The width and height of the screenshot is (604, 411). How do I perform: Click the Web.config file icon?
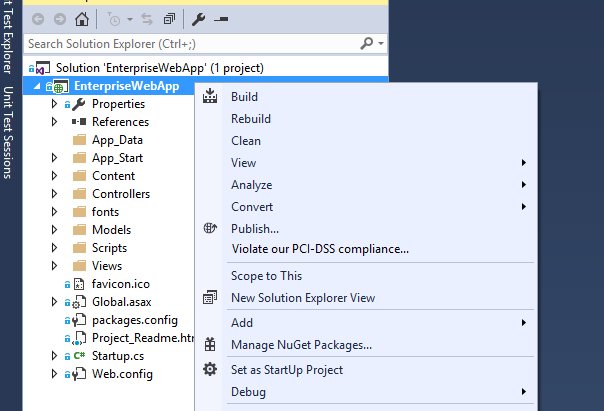tap(79, 374)
